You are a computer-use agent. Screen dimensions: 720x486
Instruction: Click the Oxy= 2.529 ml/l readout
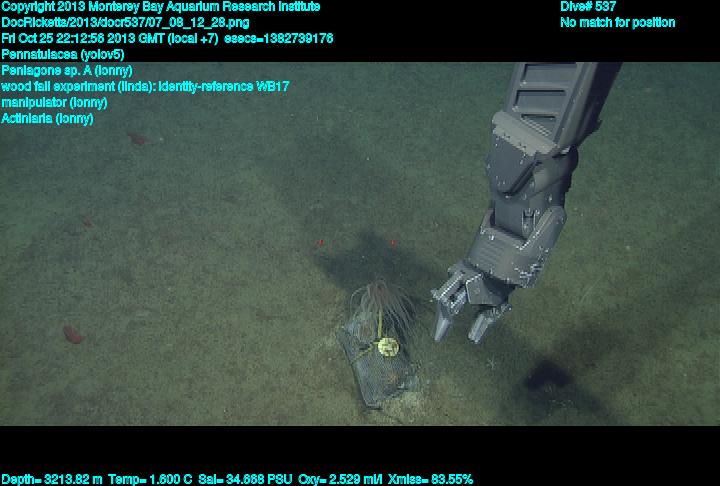[x=340, y=479]
